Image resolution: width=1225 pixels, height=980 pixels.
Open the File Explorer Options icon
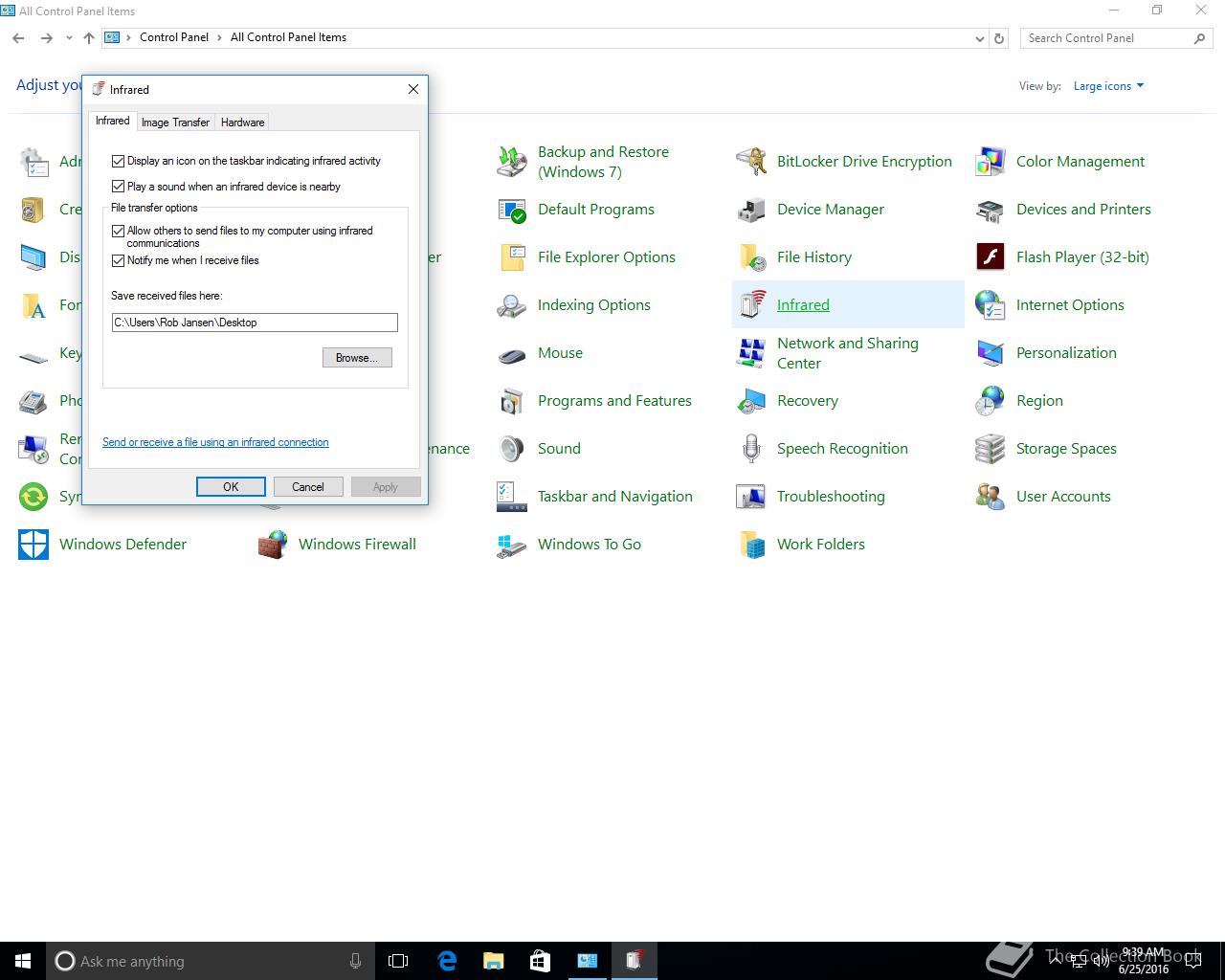[x=512, y=257]
